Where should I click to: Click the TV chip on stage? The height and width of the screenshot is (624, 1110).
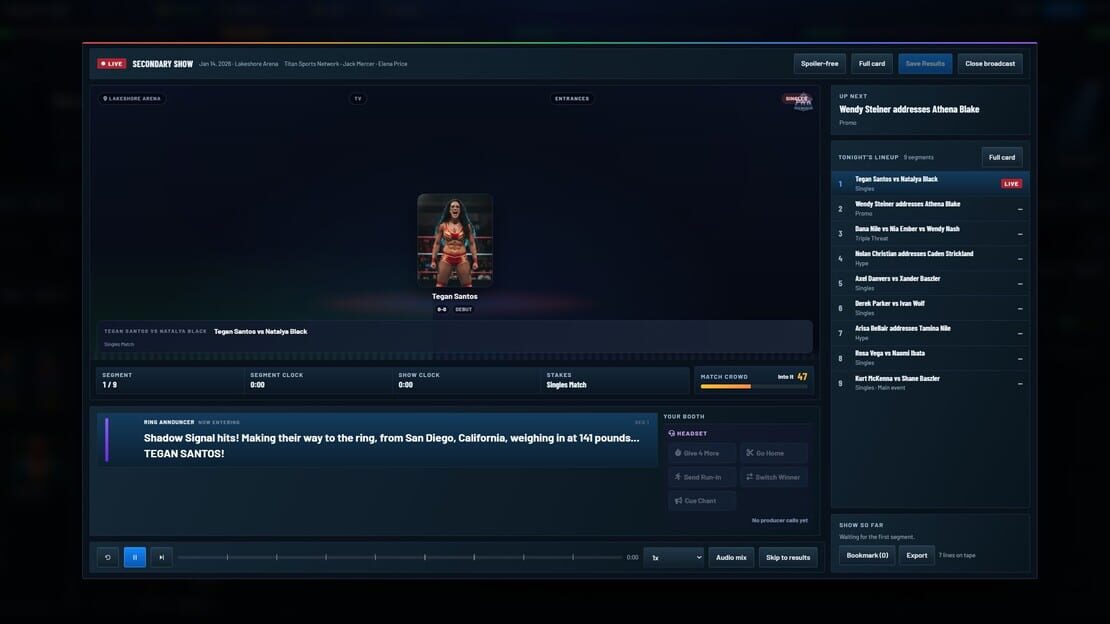(358, 98)
